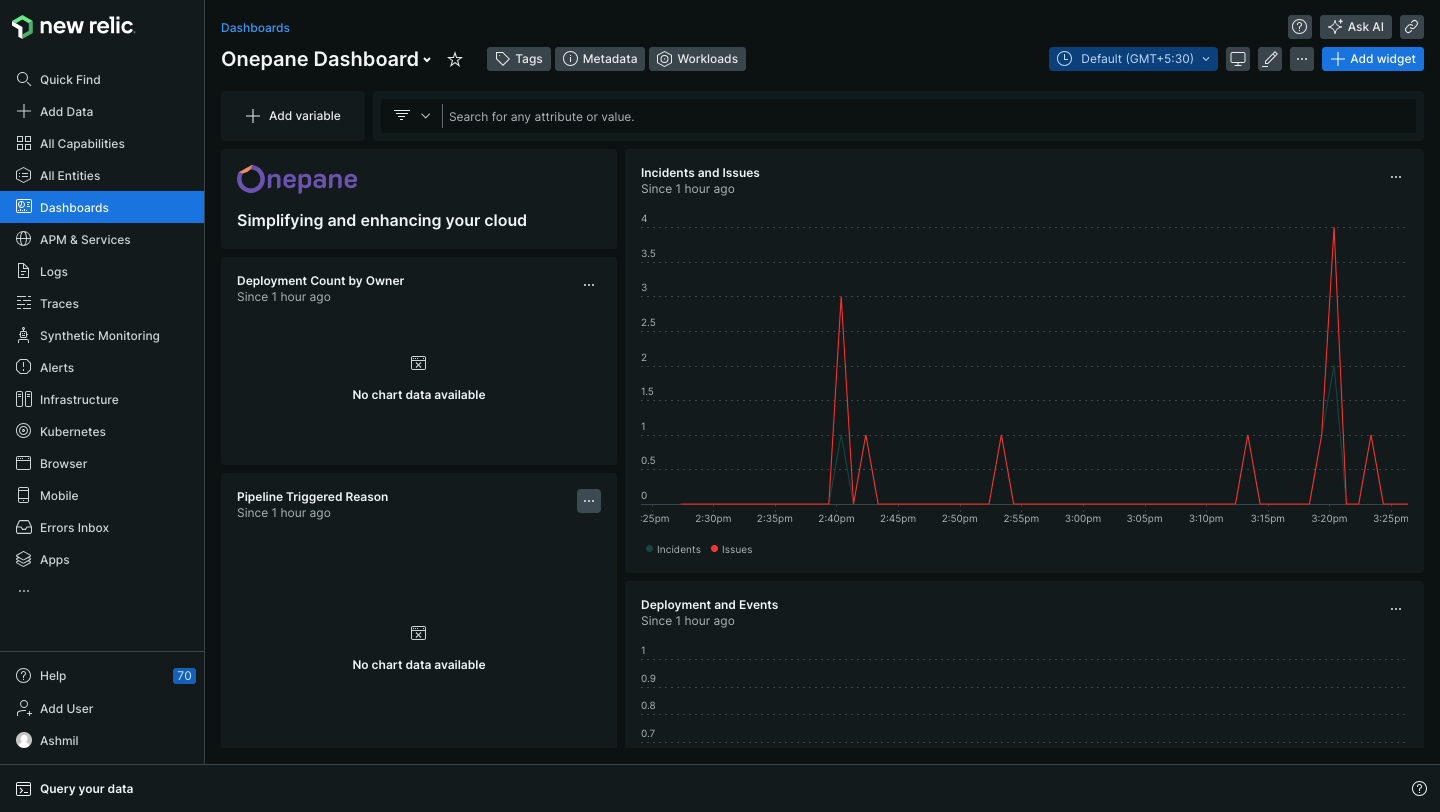This screenshot has height=812, width=1440.
Task: Click the help icon in the bottom bar
Action: tap(1419, 789)
